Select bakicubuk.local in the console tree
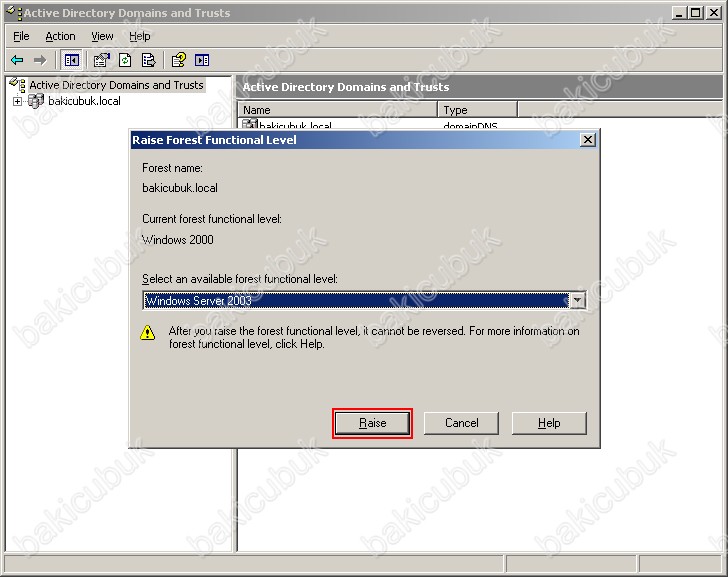The image size is (728, 577). coord(84,101)
